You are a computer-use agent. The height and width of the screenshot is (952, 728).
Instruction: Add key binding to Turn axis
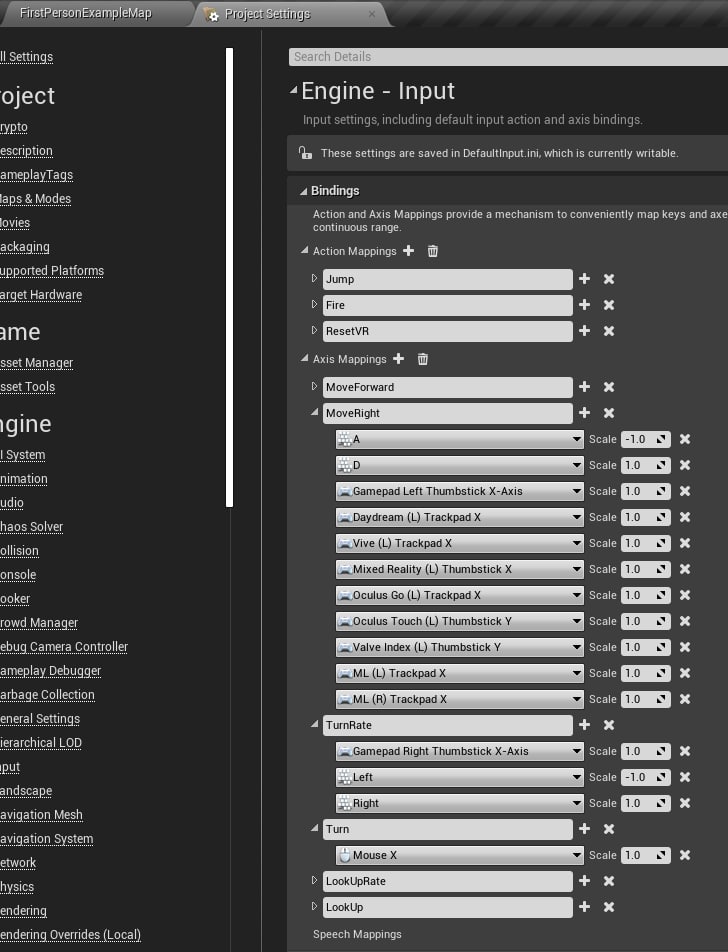[585, 829]
